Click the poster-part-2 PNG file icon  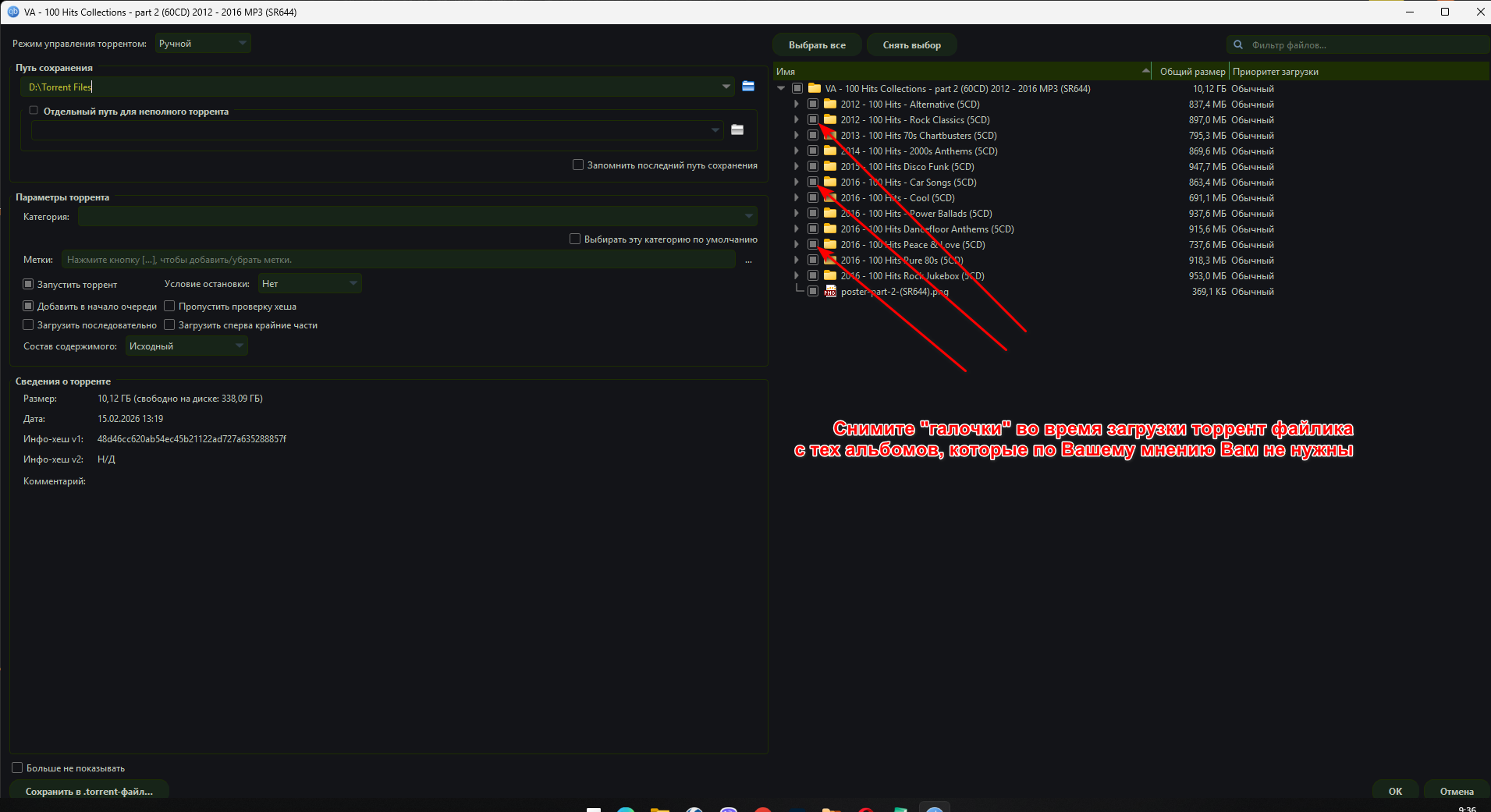tap(830, 292)
